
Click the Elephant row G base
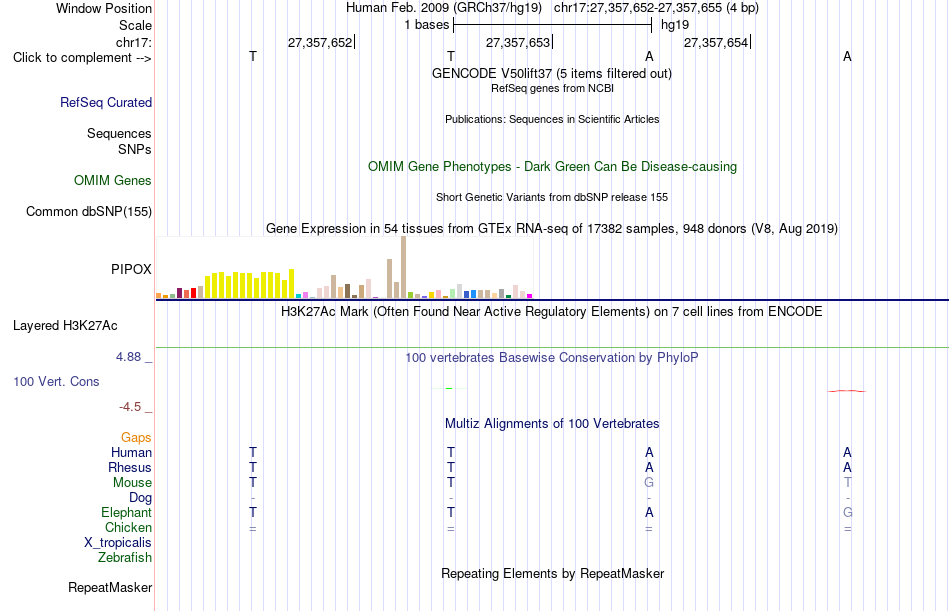pos(847,512)
